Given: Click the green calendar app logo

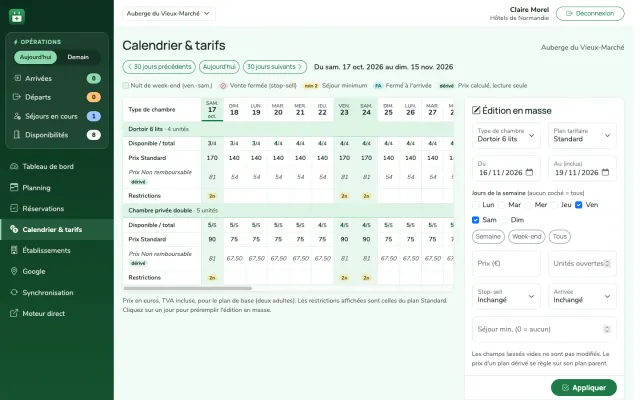Looking at the screenshot, I should click(17, 17).
